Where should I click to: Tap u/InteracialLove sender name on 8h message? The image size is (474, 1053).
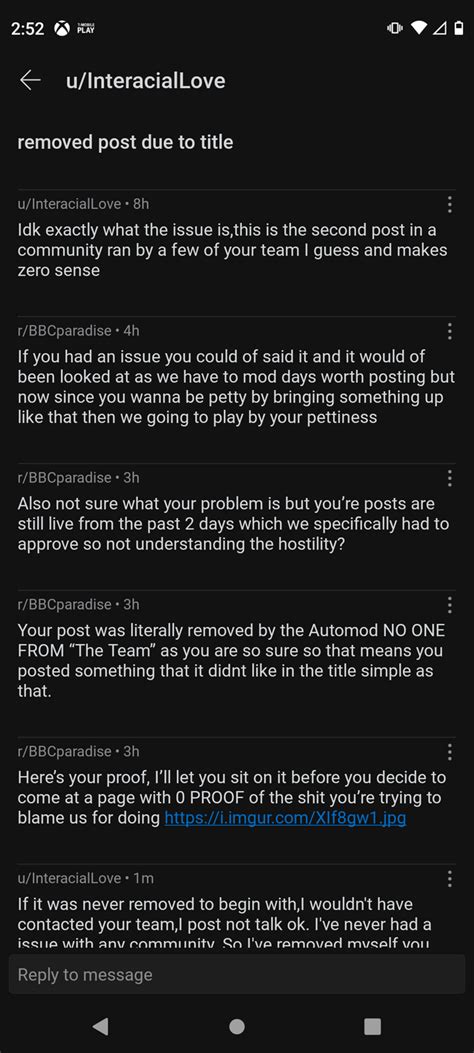69,203
